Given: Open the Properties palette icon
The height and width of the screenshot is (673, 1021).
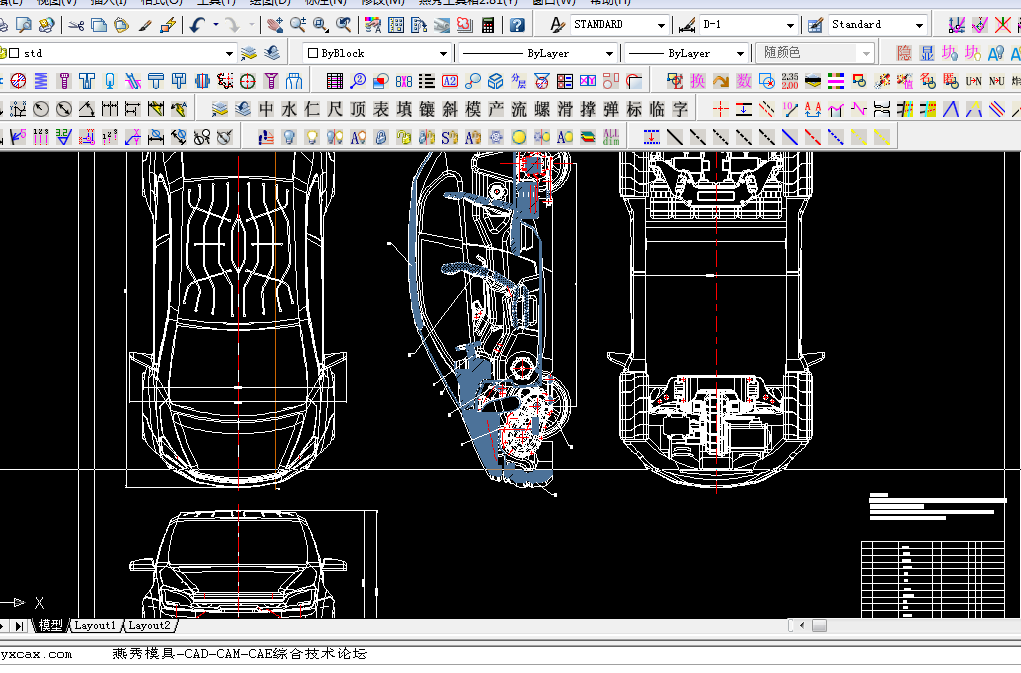Looking at the screenshot, I should click(x=373, y=25).
